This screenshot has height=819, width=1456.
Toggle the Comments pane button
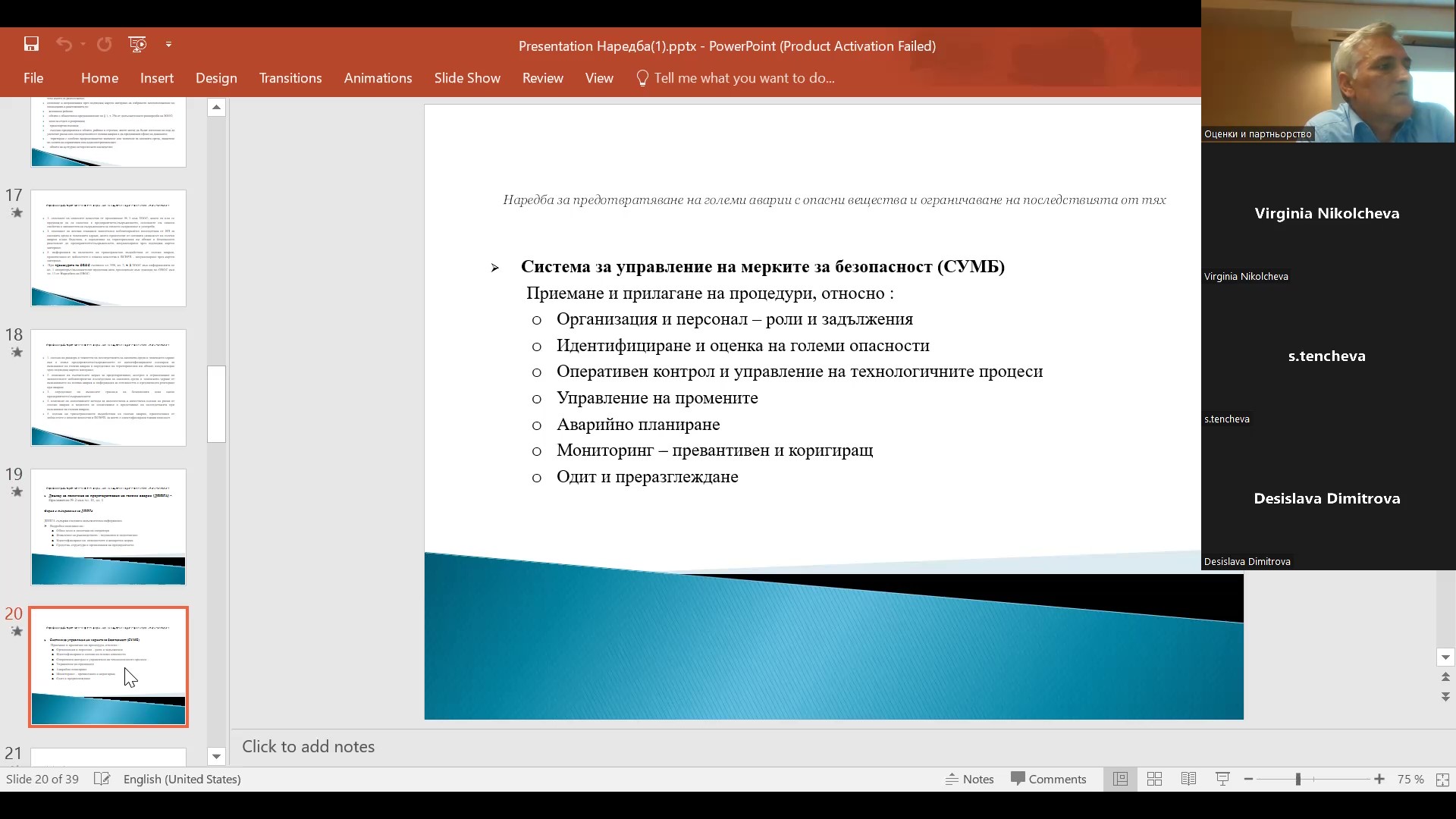(1049, 779)
